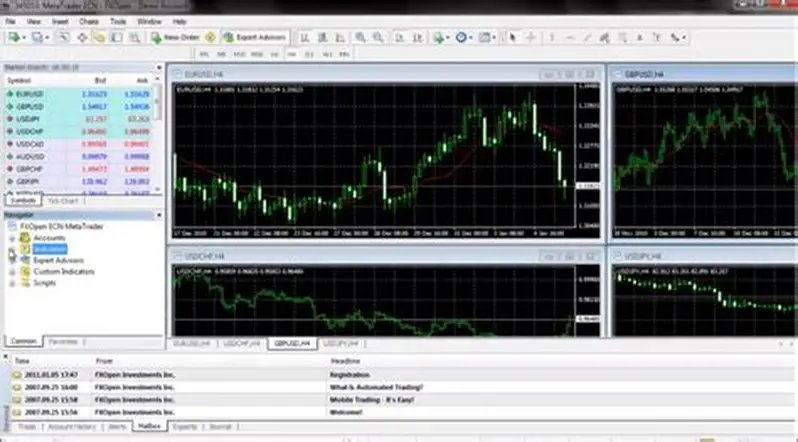Viewport: 798px width, 442px height.
Task: Toggle the Data Window toolbar icon
Action: tap(81, 37)
